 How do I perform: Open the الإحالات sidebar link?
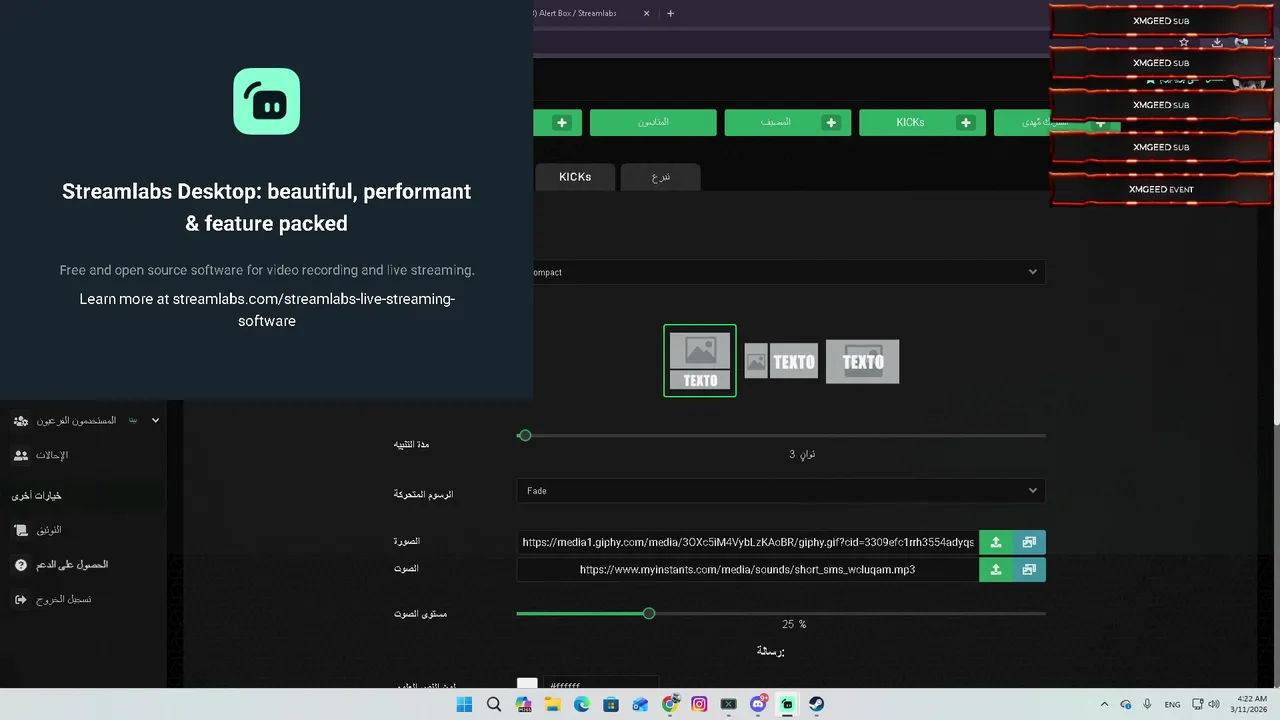point(52,455)
